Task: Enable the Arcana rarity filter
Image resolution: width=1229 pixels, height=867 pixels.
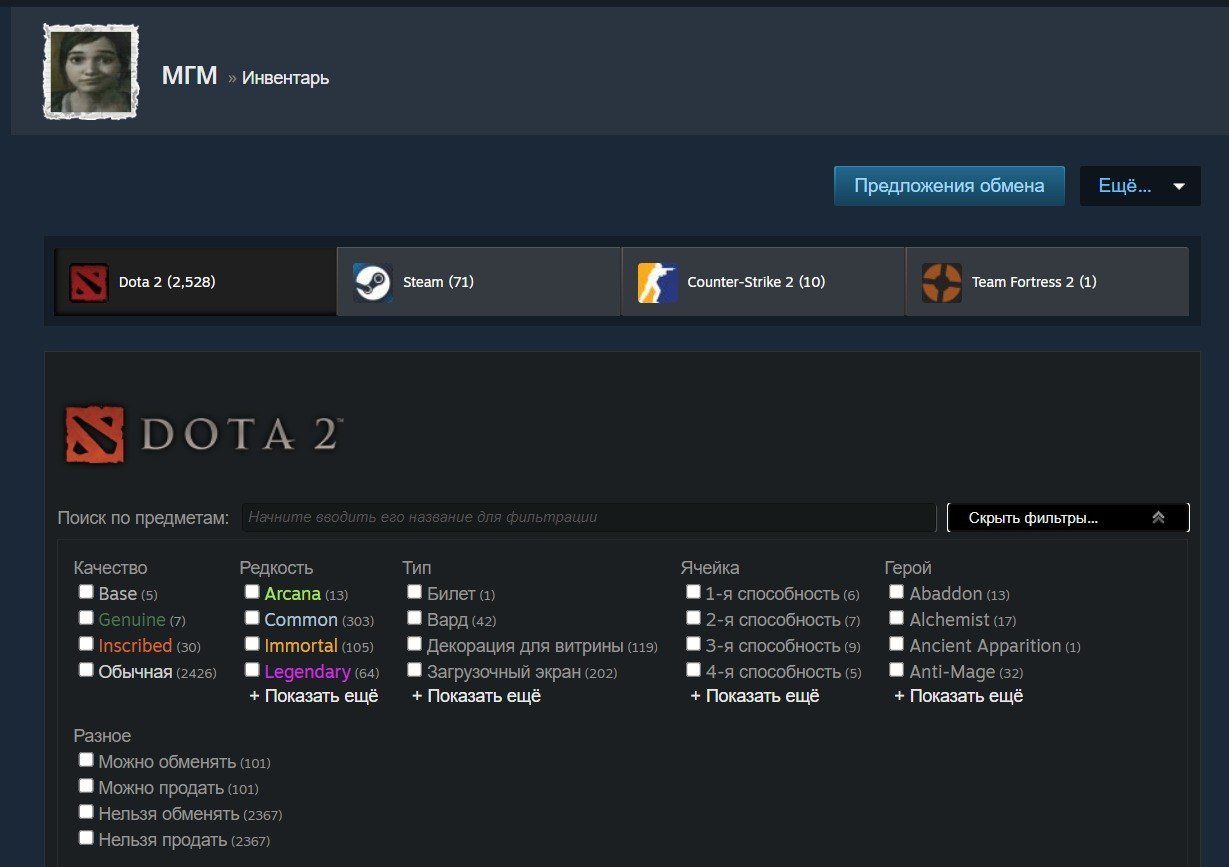Action: tap(252, 592)
